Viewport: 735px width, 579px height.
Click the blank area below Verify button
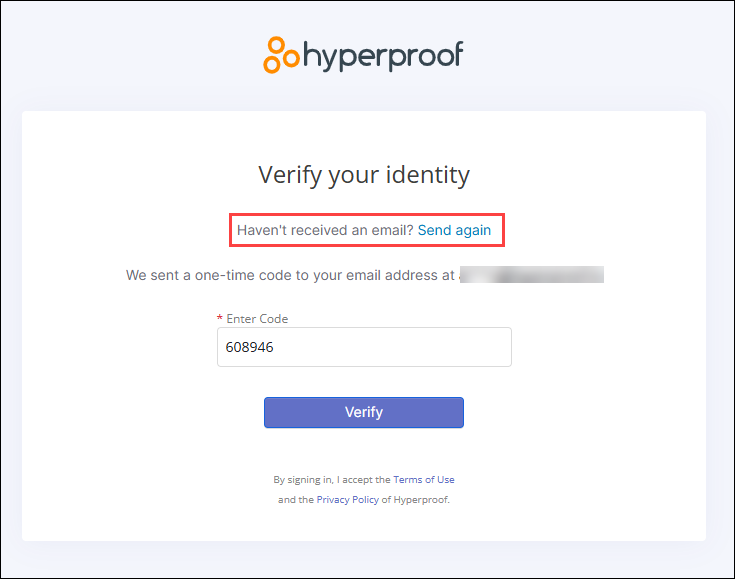pyautogui.click(x=364, y=450)
